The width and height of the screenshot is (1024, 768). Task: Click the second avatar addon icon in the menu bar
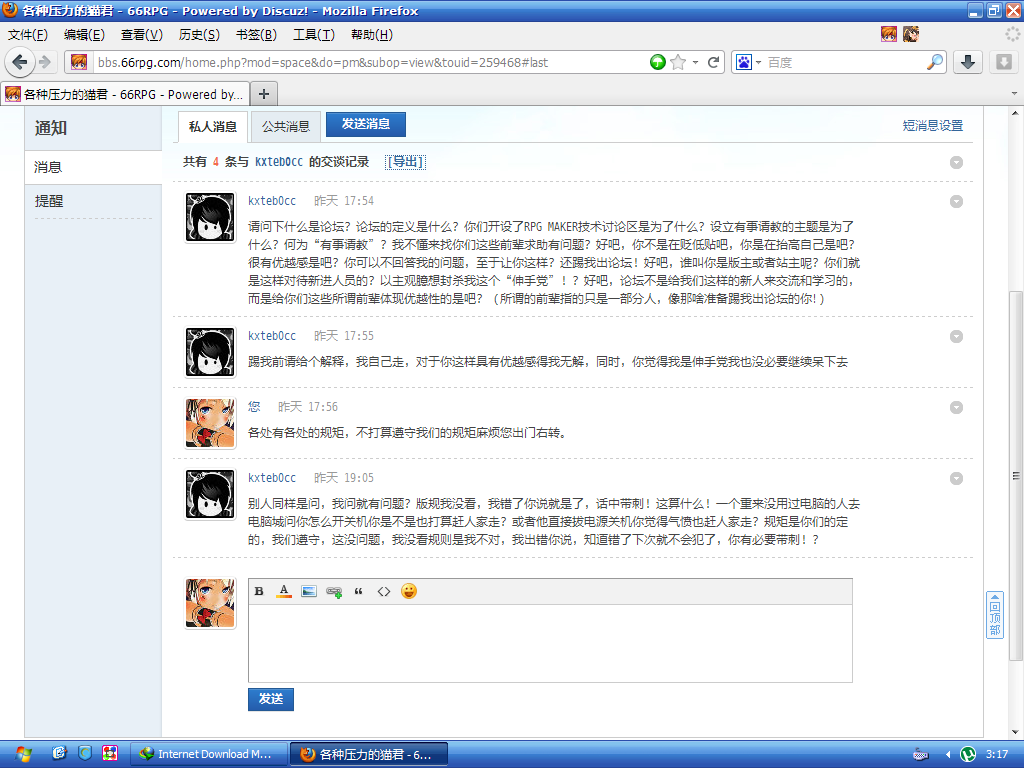coord(911,34)
